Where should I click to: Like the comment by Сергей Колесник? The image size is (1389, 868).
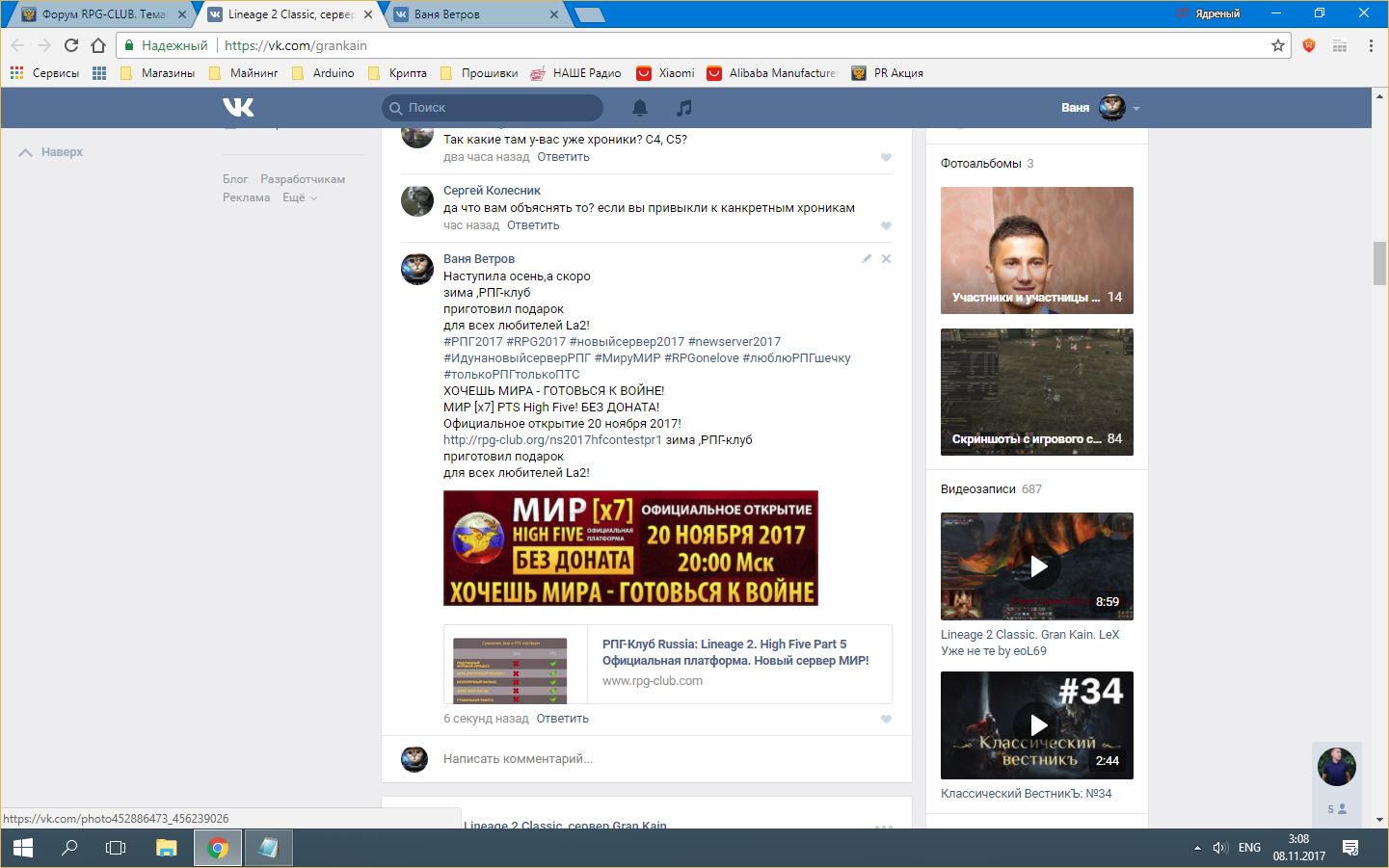886,225
